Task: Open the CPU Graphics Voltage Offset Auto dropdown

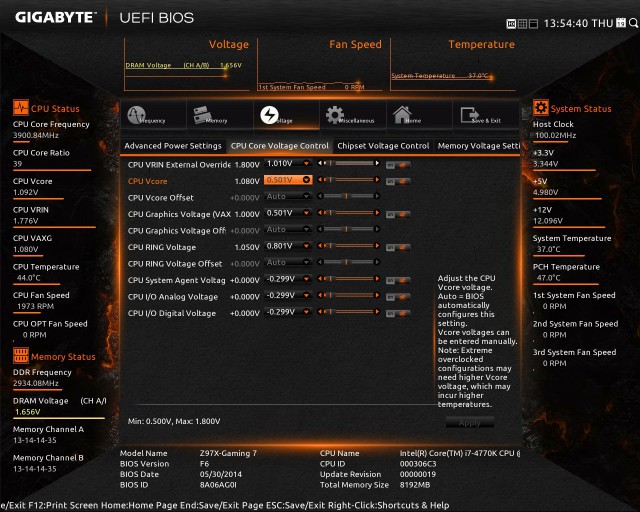Action: coord(288,229)
